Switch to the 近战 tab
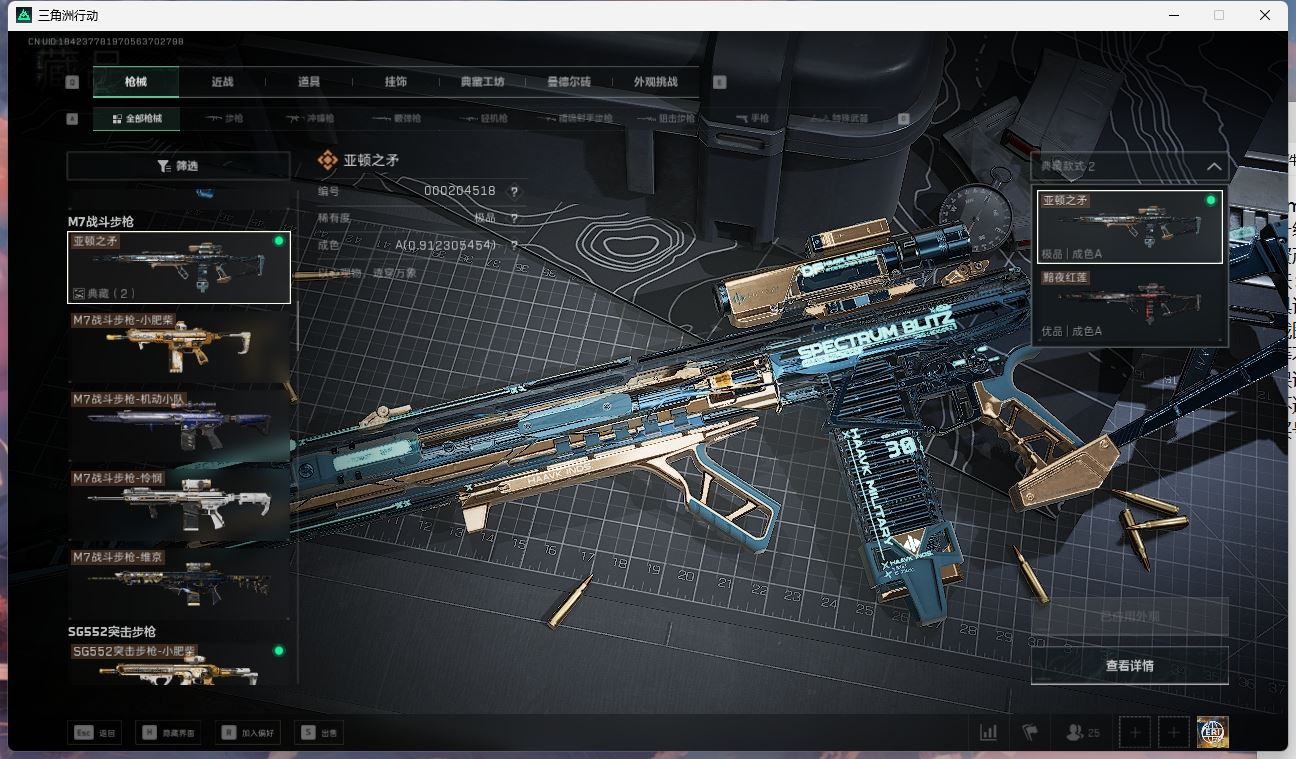Screen dimensions: 1296x759 click(x=222, y=82)
